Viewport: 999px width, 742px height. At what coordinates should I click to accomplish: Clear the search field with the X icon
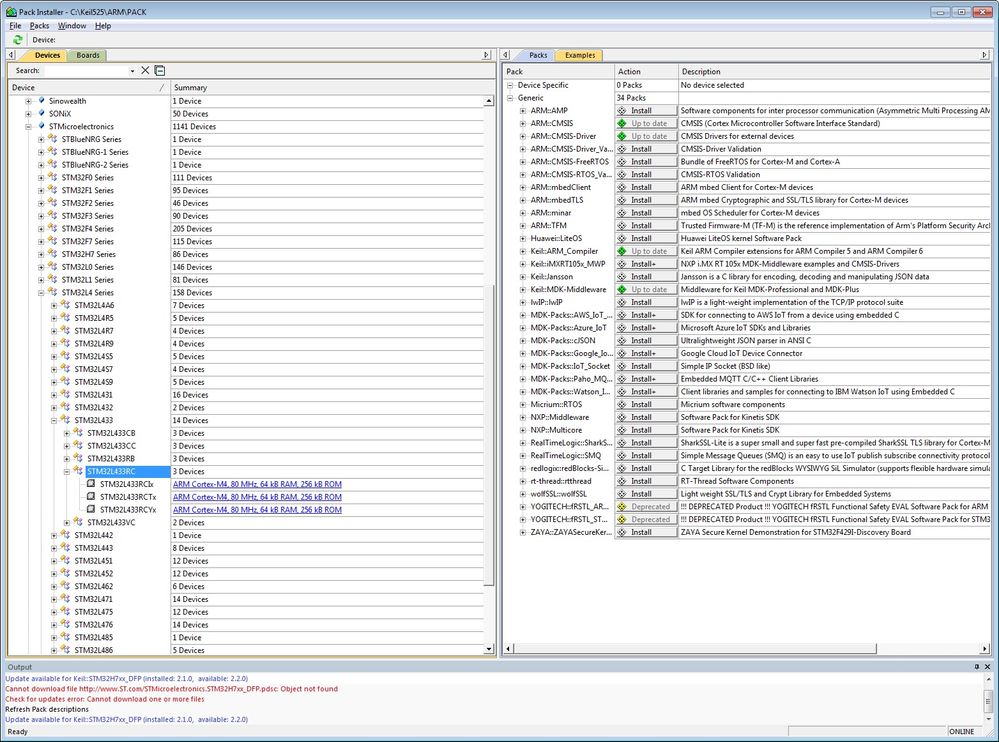(x=145, y=70)
